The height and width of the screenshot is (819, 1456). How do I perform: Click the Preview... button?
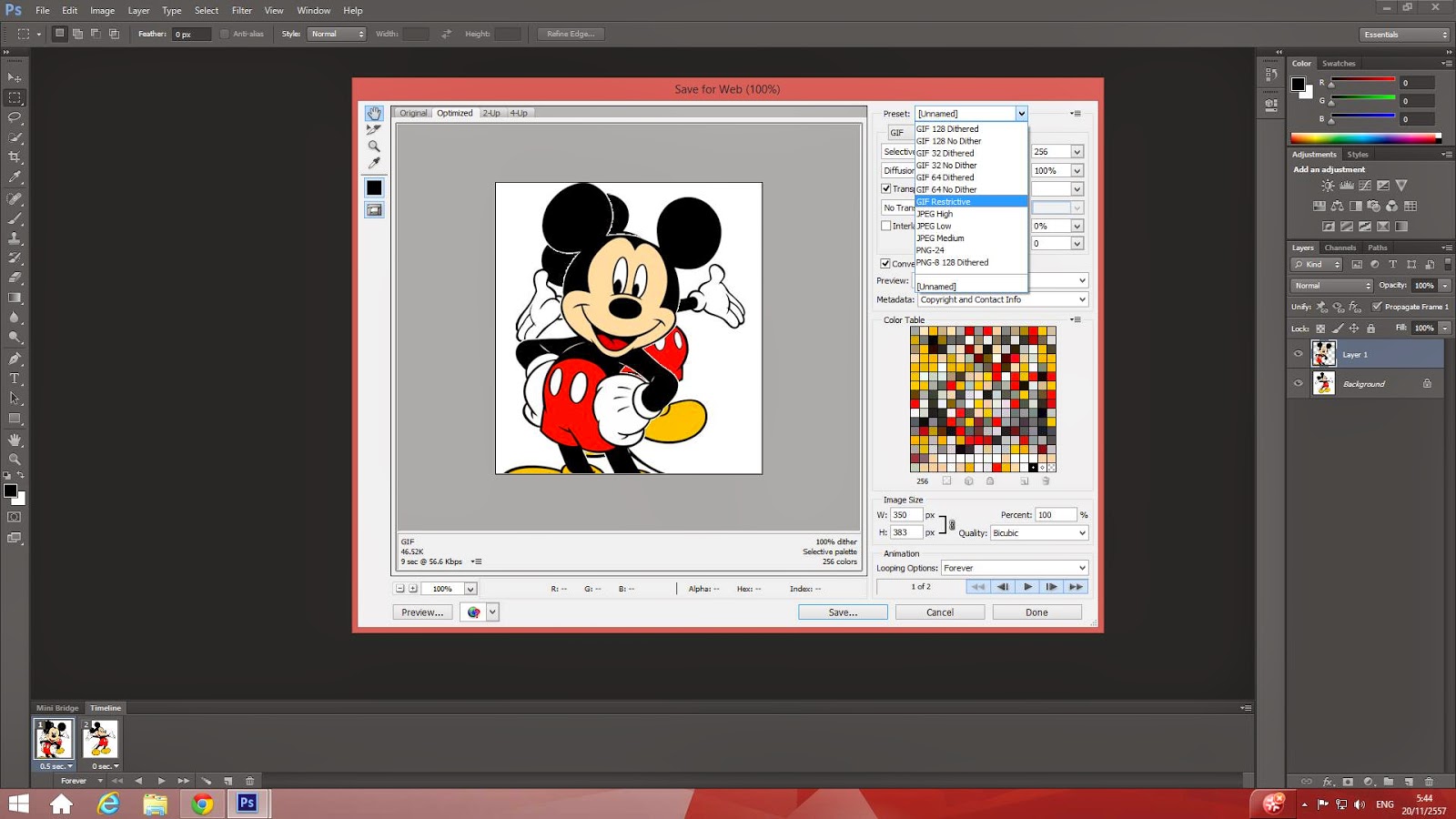tap(422, 612)
